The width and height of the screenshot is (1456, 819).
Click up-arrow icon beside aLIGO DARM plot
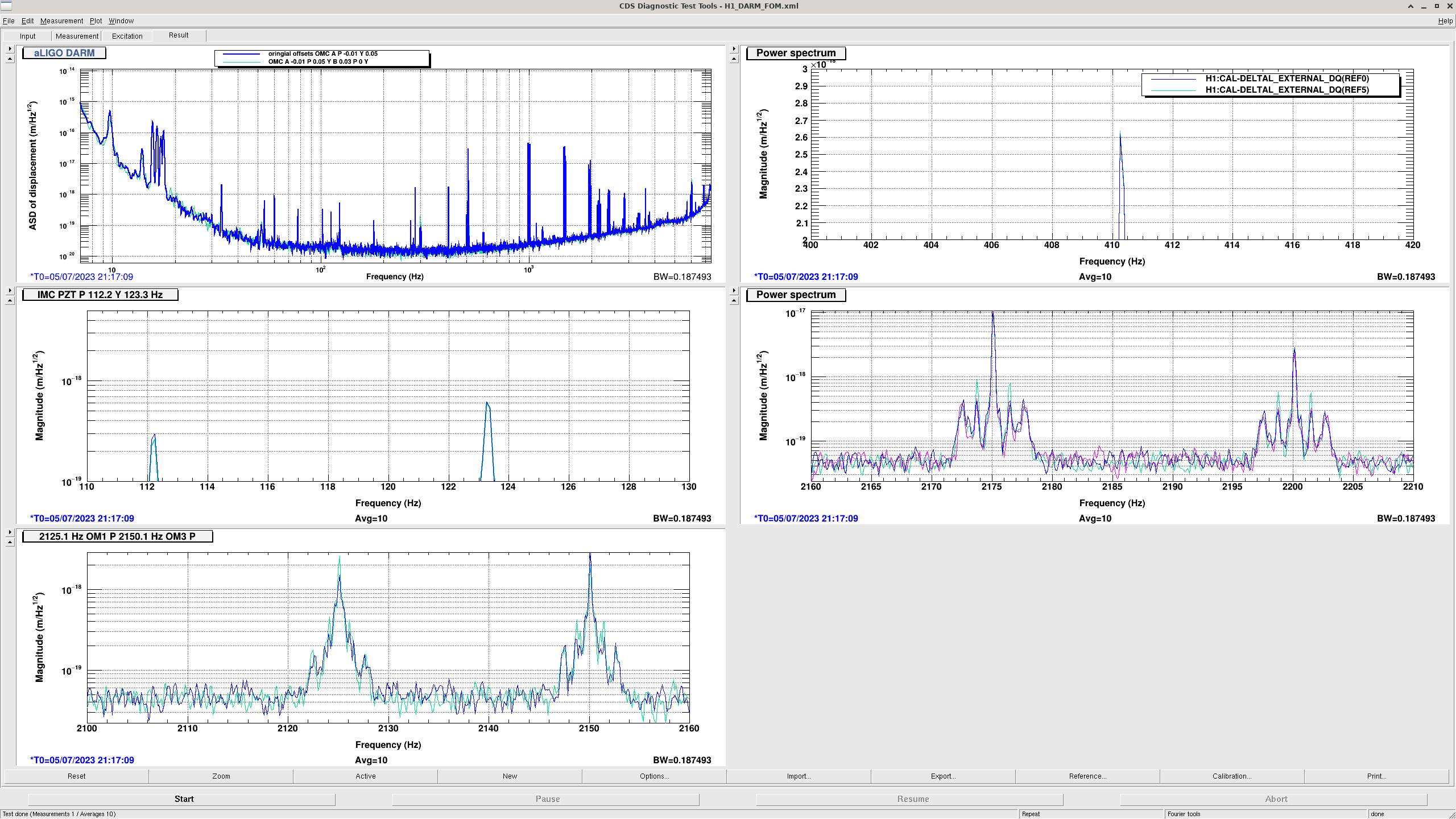[x=10, y=59]
